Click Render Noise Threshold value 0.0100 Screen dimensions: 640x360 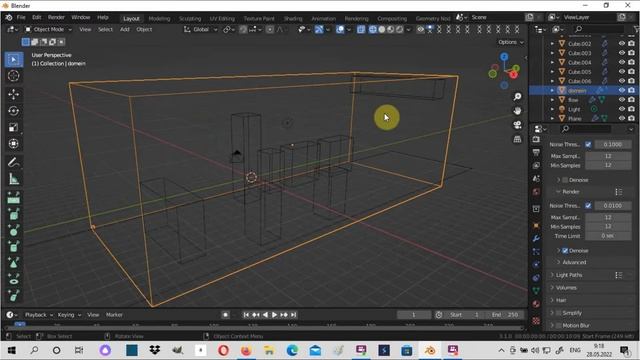point(612,206)
